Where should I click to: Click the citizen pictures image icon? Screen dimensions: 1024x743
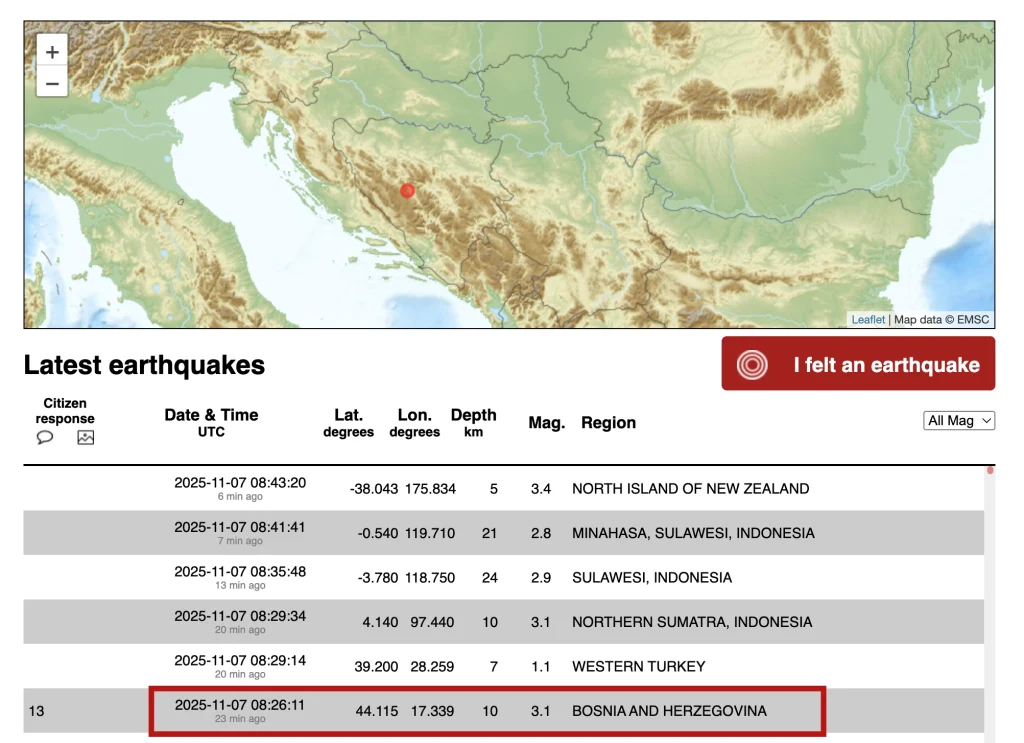[x=86, y=437]
